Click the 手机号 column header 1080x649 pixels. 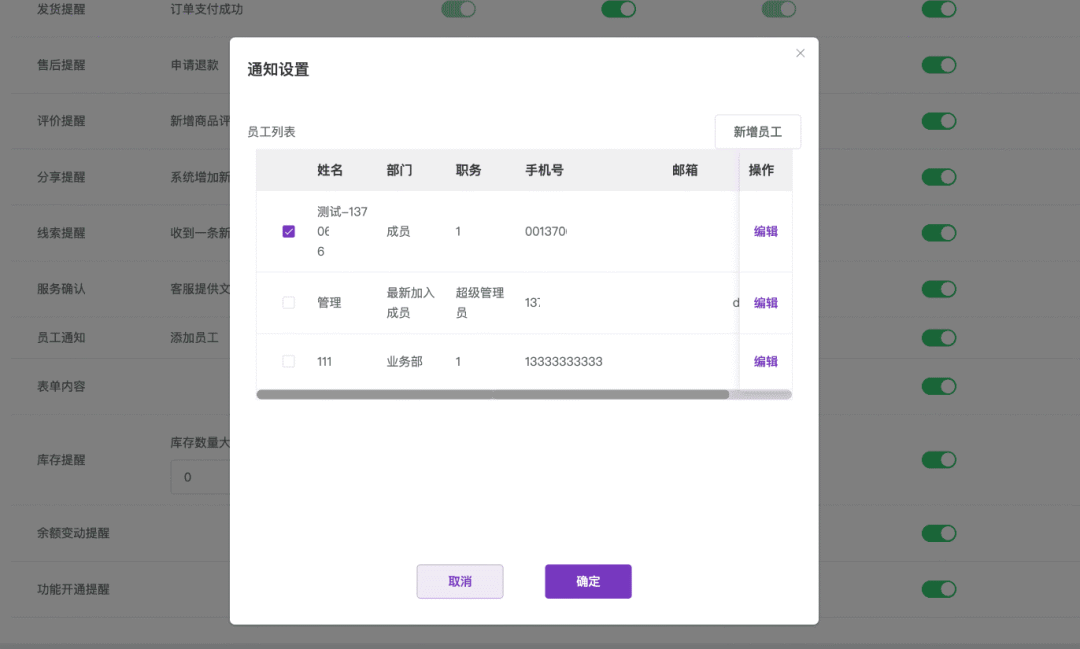click(x=544, y=170)
